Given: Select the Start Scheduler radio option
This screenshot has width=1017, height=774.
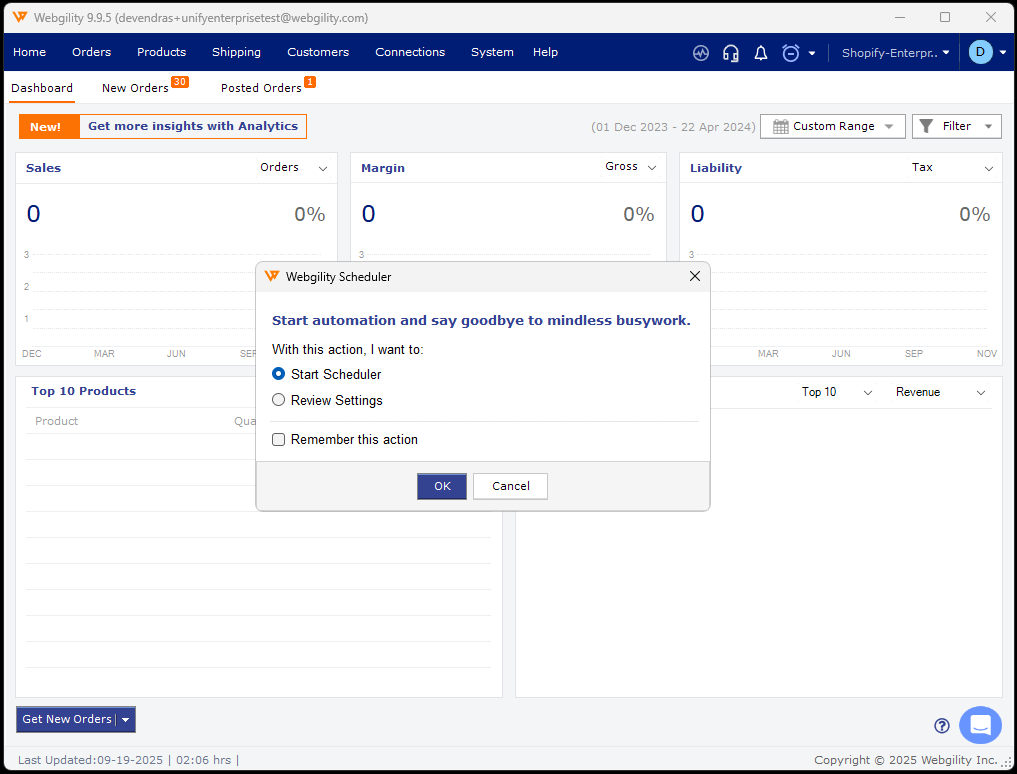Looking at the screenshot, I should [279, 374].
